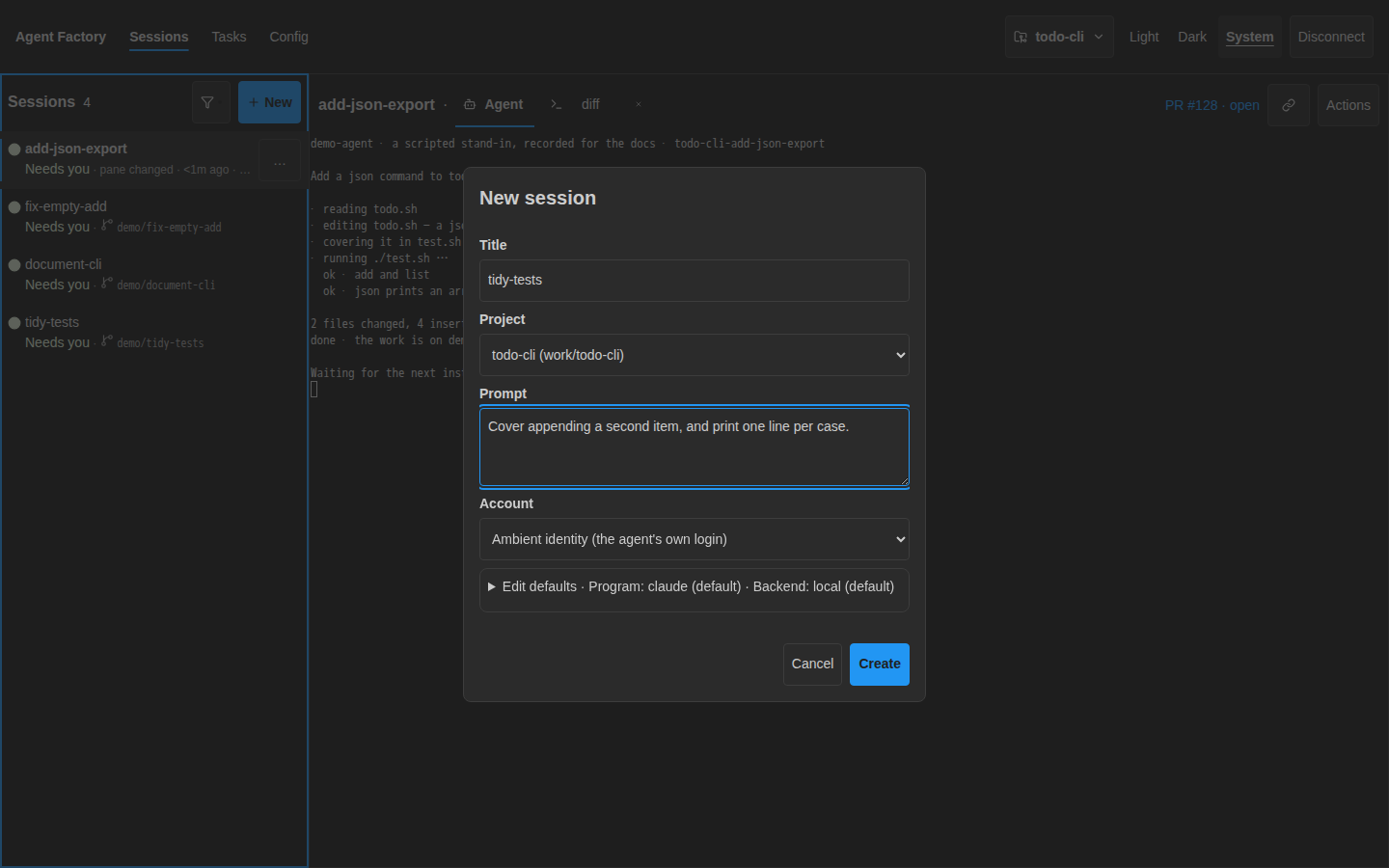
Task: Click the Disconnect button
Action: pos(1331,37)
